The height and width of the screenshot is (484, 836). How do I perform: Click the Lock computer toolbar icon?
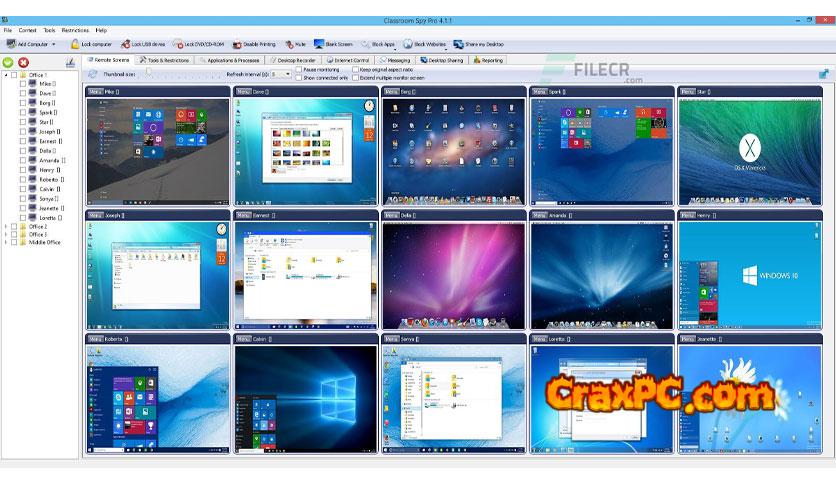pyautogui.click(x=75, y=44)
